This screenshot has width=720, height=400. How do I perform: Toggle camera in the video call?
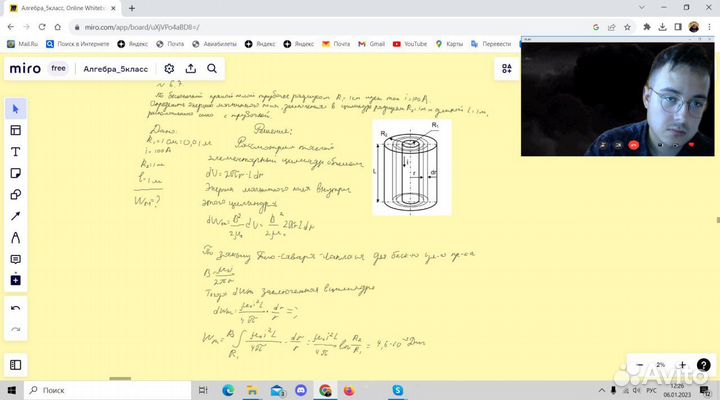pyautogui.click(x=619, y=145)
